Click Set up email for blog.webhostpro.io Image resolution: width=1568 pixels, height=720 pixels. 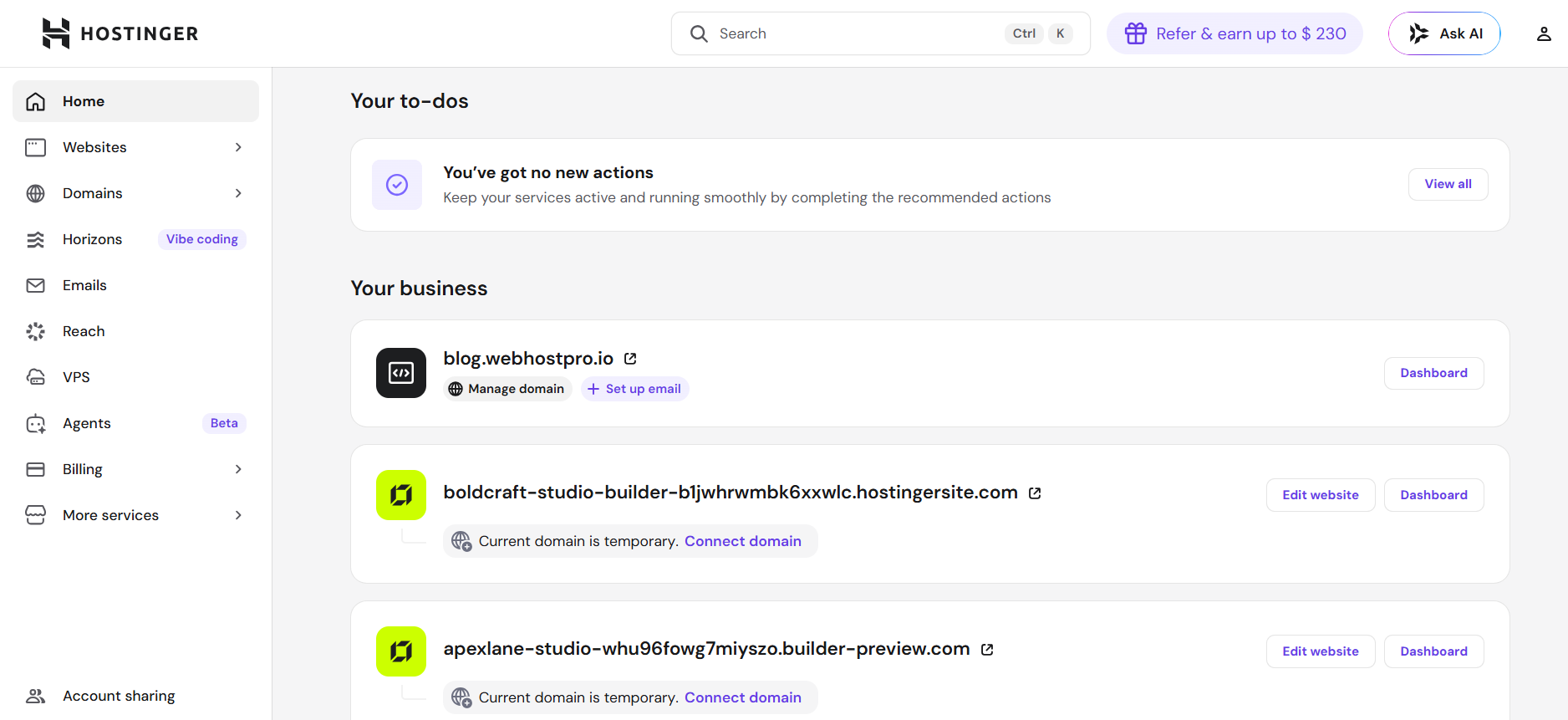(x=635, y=389)
